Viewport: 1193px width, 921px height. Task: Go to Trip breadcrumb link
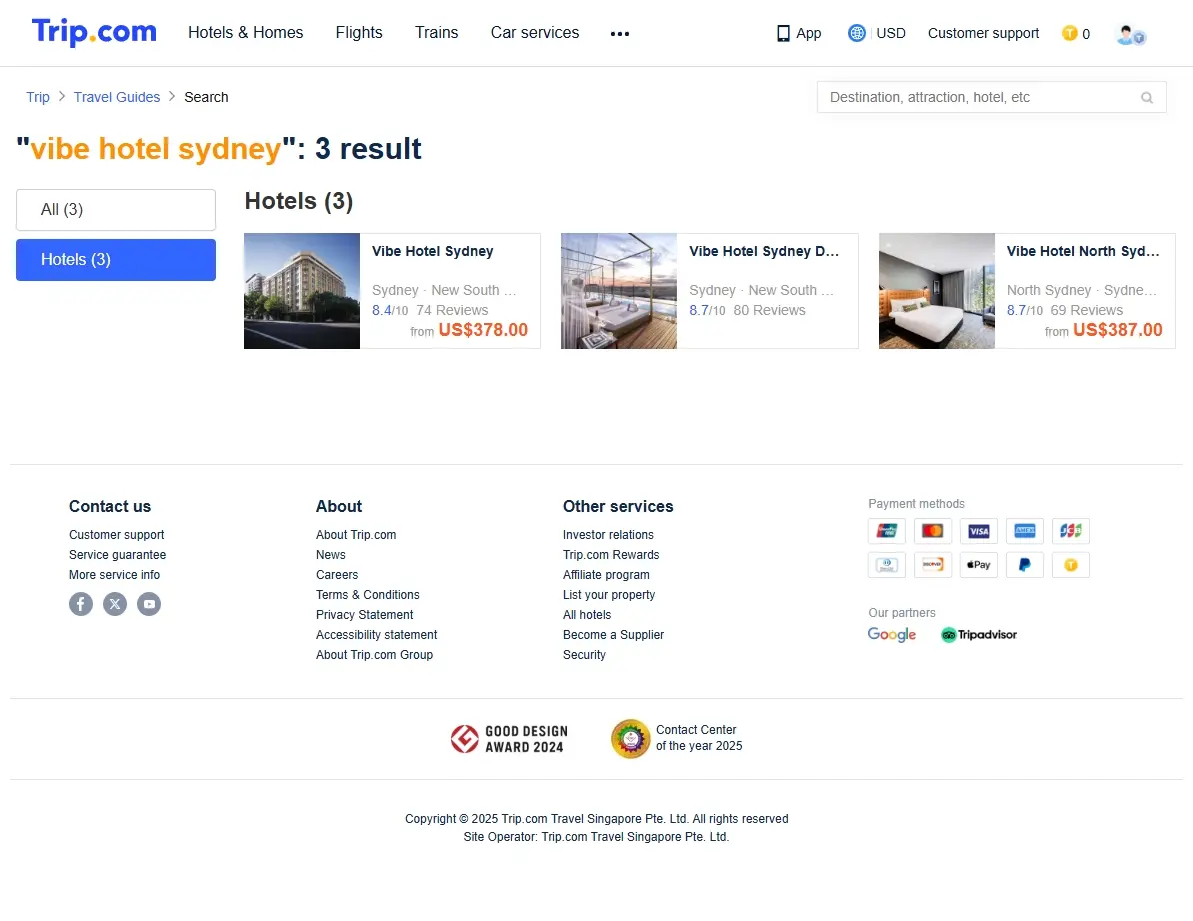click(38, 97)
